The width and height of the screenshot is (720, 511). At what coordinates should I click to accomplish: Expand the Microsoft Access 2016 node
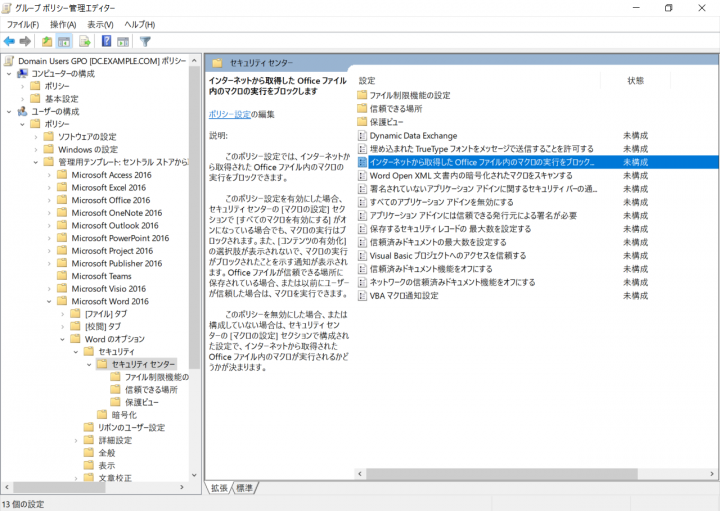(x=49, y=175)
